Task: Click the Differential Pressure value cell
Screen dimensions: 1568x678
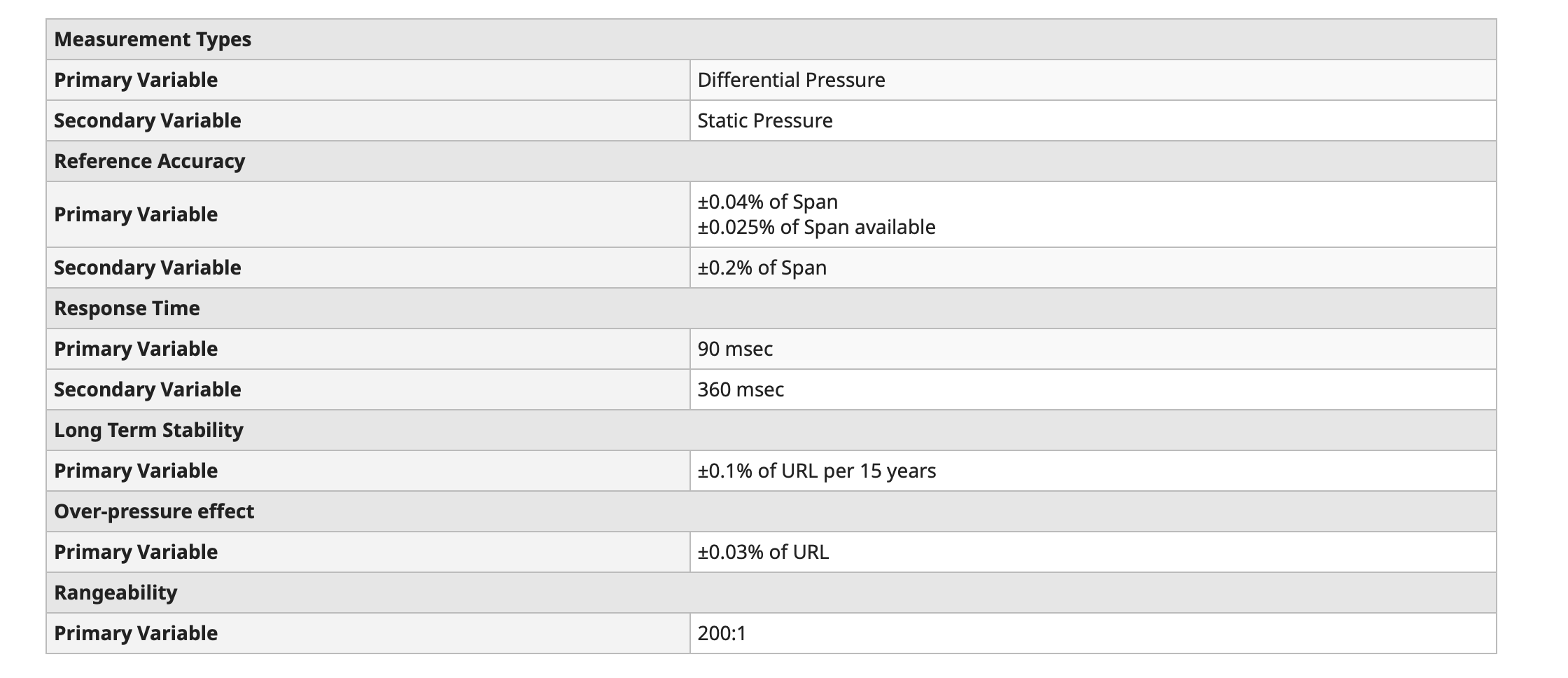Action: pos(1093,80)
